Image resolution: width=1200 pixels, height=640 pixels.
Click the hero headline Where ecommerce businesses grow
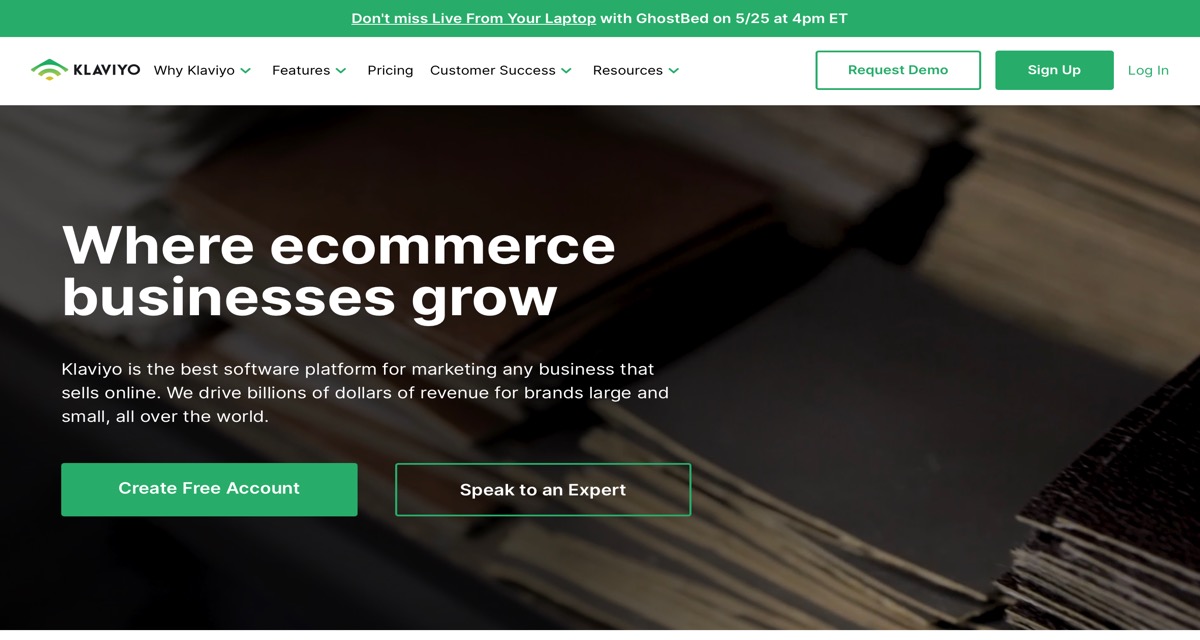pos(338,271)
